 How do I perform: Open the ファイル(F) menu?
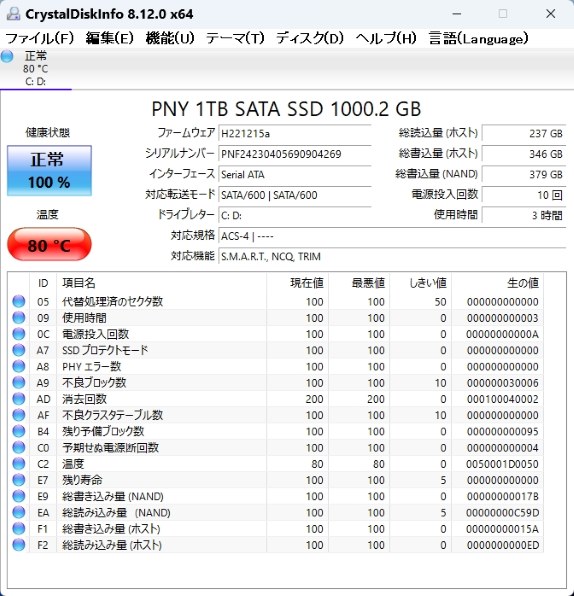coord(40,38)
